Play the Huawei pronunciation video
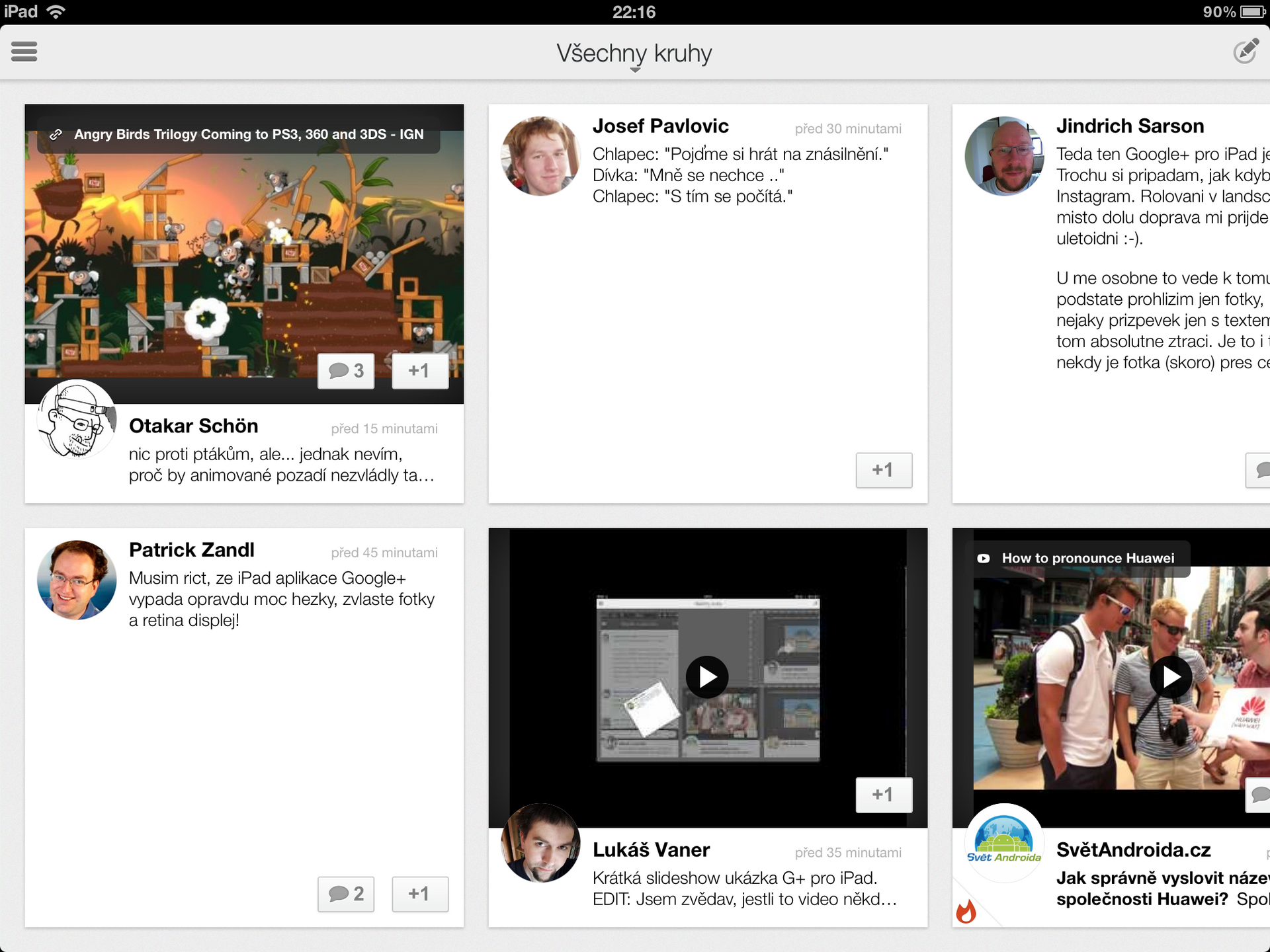The image size is (1270, 952). click(1171, 677)
